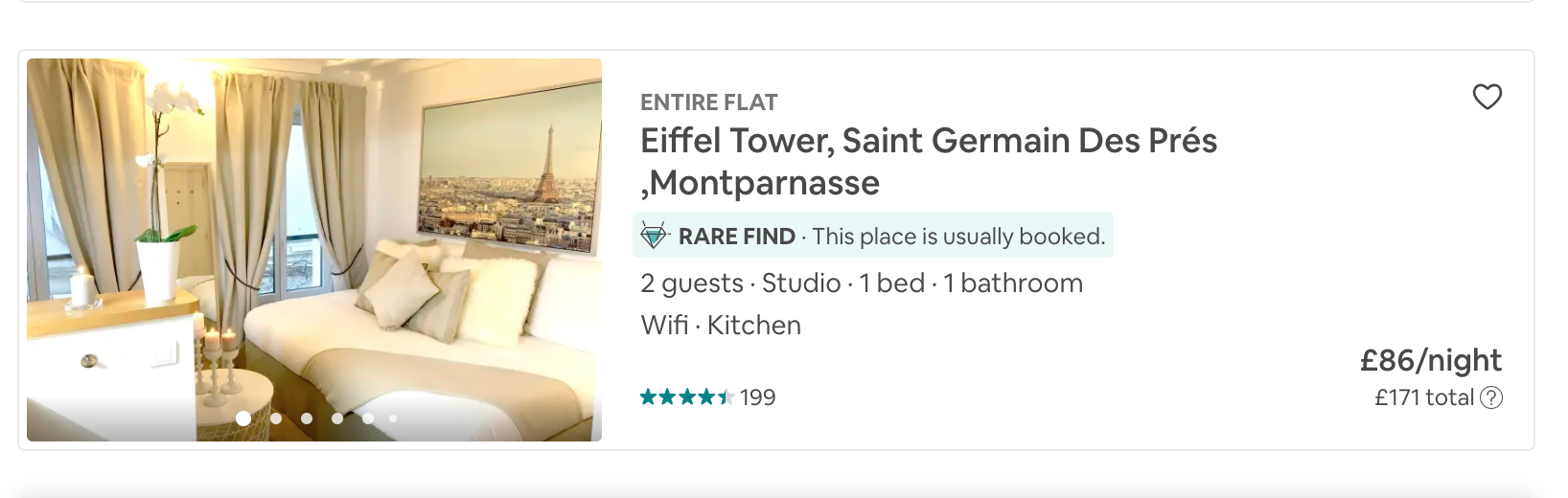Switch to the fifth carousel dot
The width and height of the screenshot is (1568, 498).
[x=368, y=419]
